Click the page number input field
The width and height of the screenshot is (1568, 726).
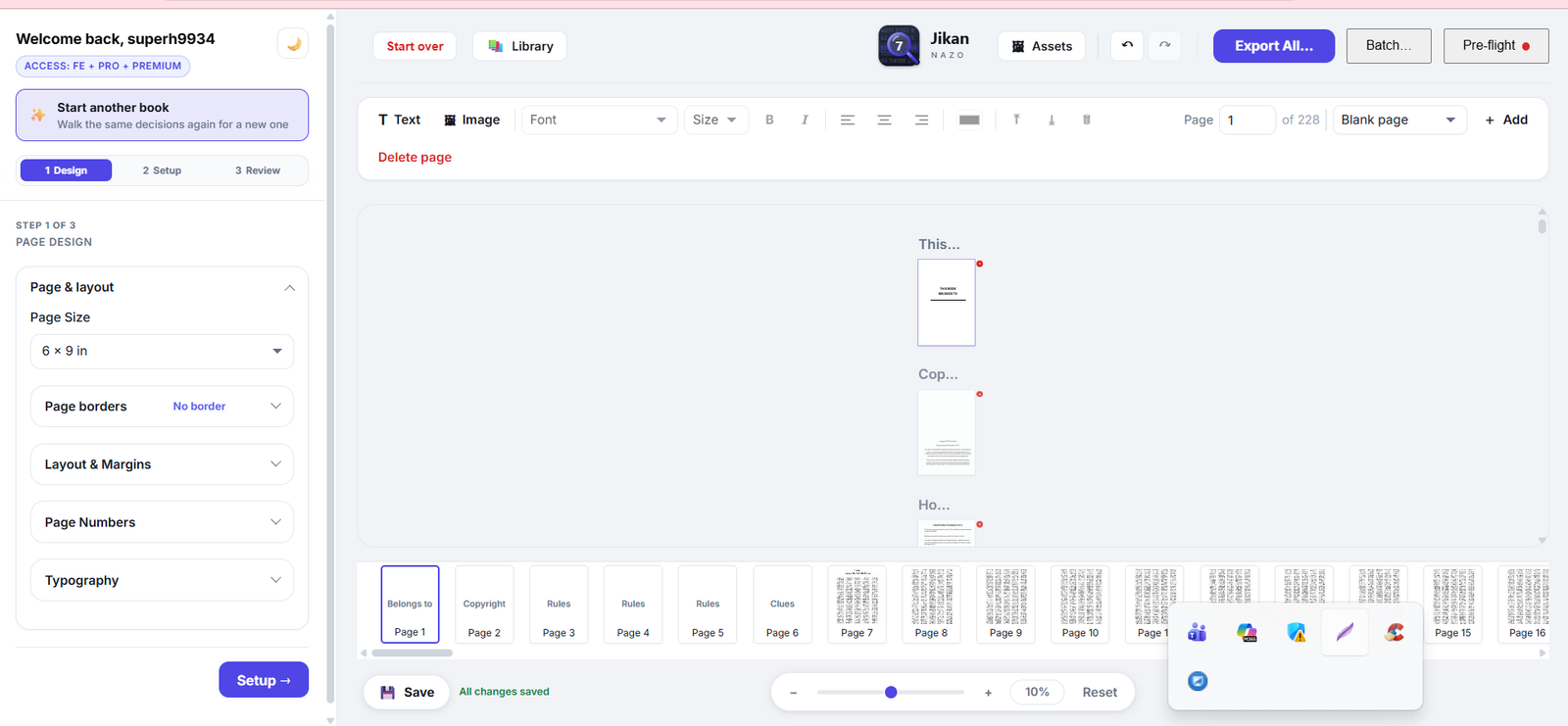(1247, 120)
